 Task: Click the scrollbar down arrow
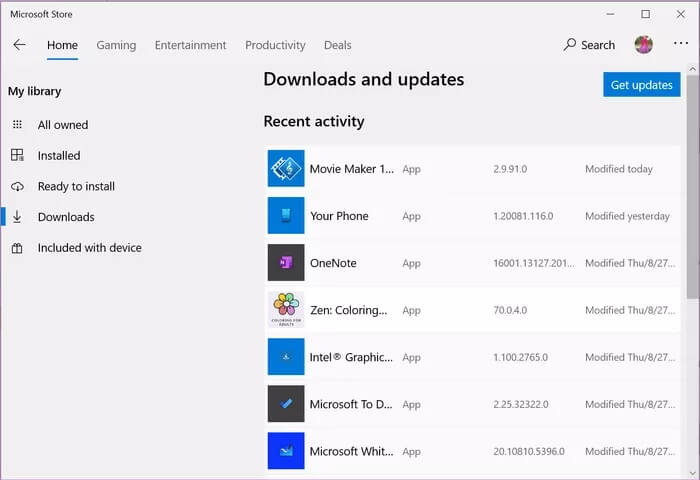[693, 472]
